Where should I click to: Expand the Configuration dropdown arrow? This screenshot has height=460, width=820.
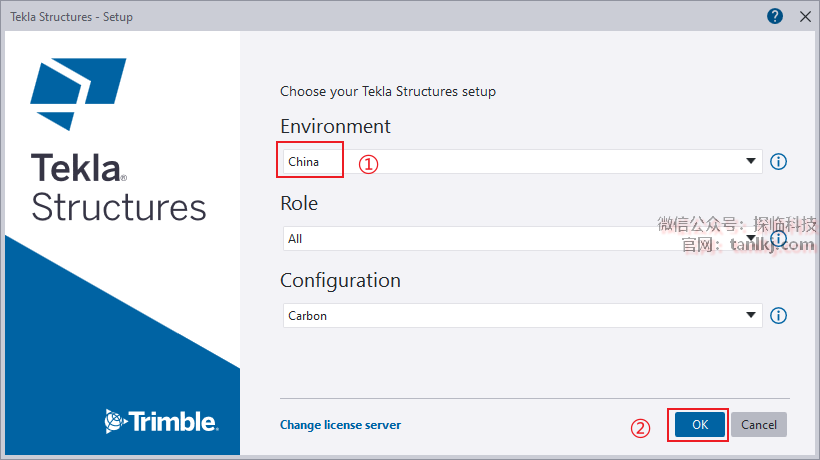click(751, 316)
